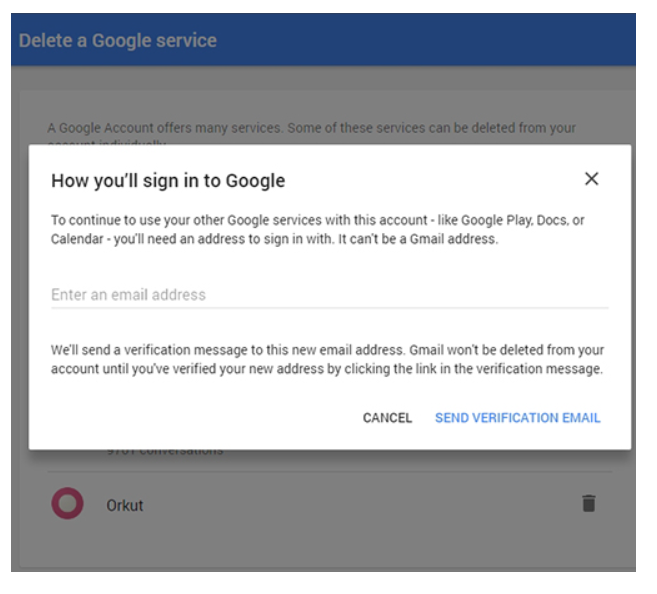
Task: Click the 'How you'll sign in to Google' heading
Action: pyautogui.click(x=168, y=181)
